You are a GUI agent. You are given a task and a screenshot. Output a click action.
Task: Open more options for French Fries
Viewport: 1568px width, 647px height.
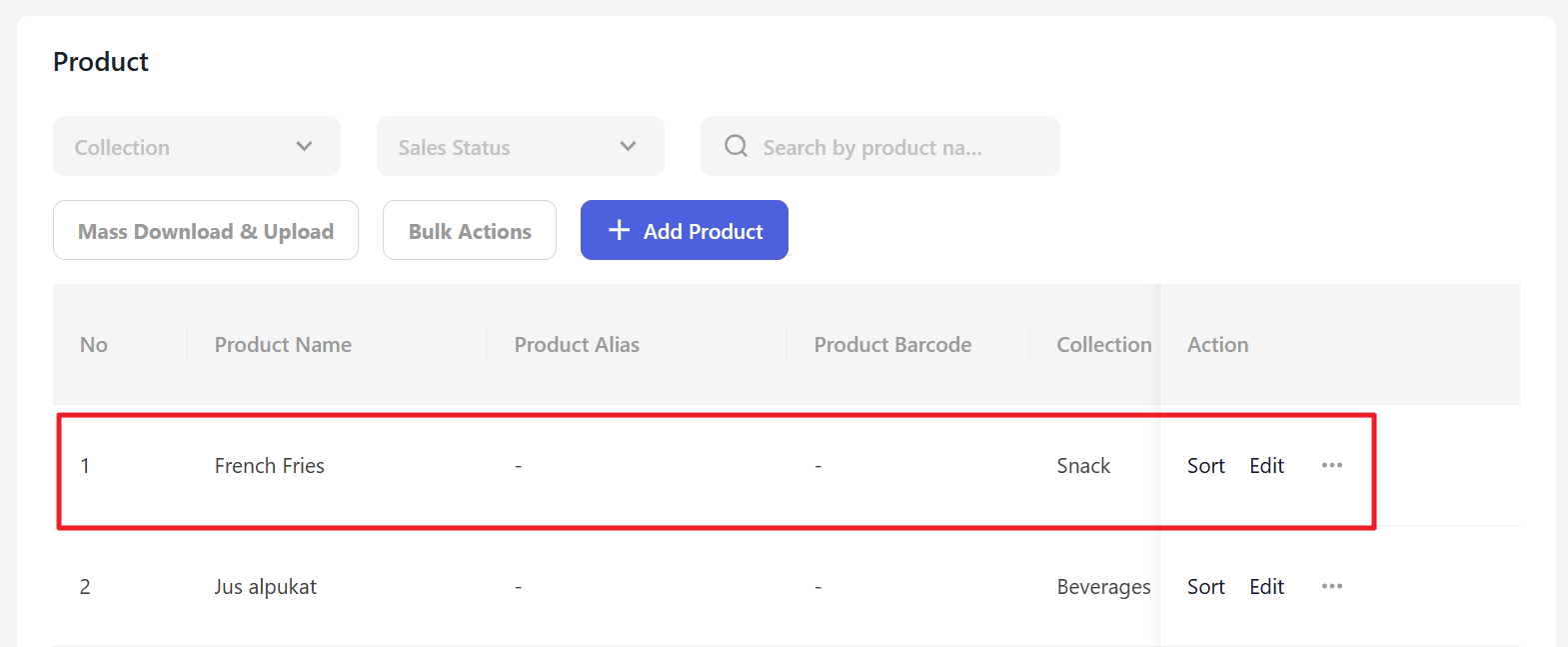pos(1331,465)
